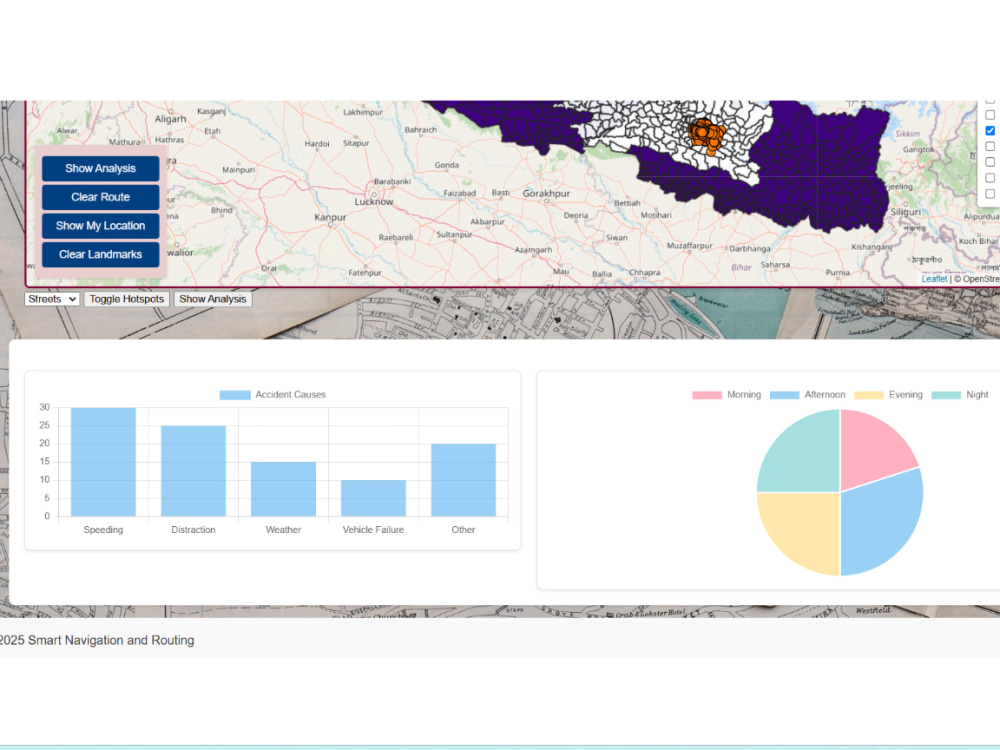Click the Gangtok label on the map
Image resolution: width=1000 pixels, height=750 pixels.
point(918,149)
